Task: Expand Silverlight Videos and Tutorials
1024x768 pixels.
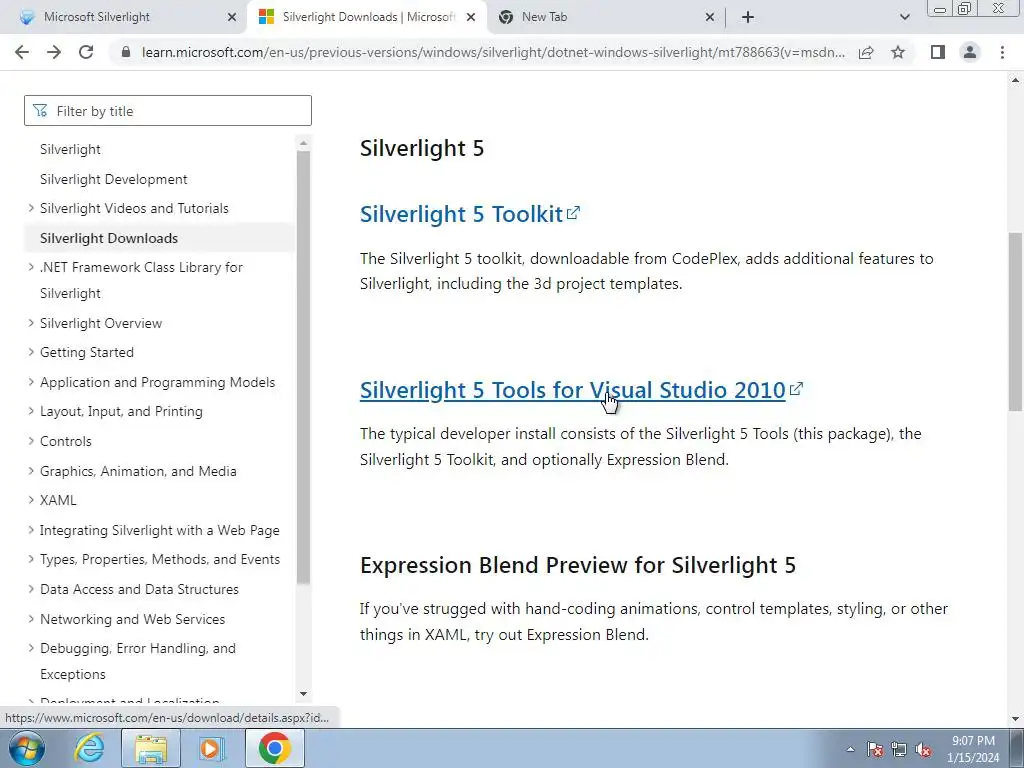Action: tap(31, 208)
